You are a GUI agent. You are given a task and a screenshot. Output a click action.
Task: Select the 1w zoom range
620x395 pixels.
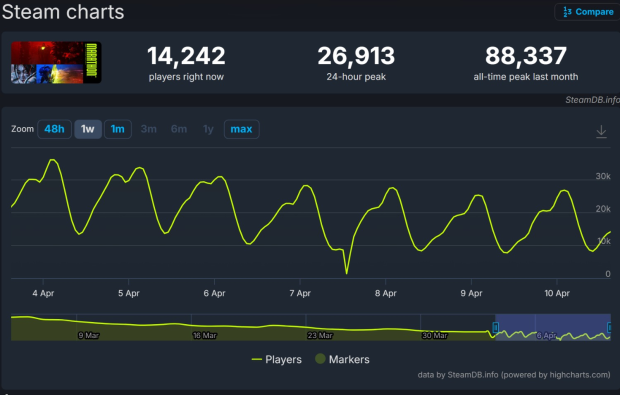click(88, 129)
